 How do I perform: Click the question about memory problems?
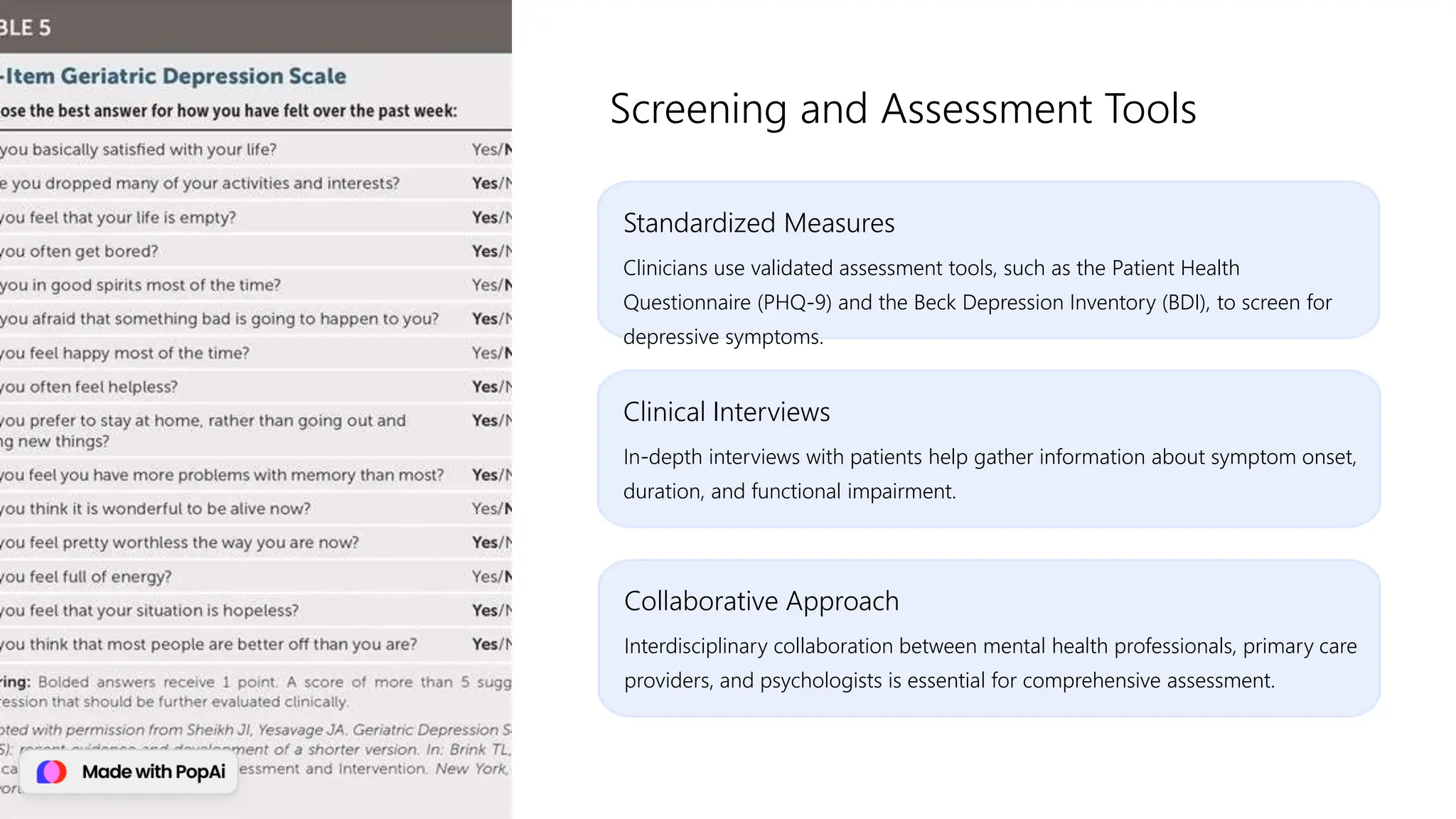coord(222,475)
